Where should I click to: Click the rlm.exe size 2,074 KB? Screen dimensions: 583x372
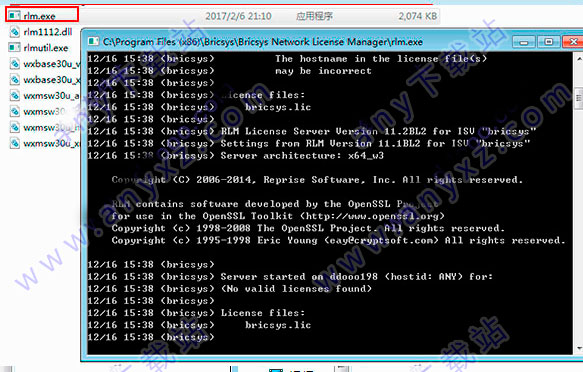pos(418,16)
